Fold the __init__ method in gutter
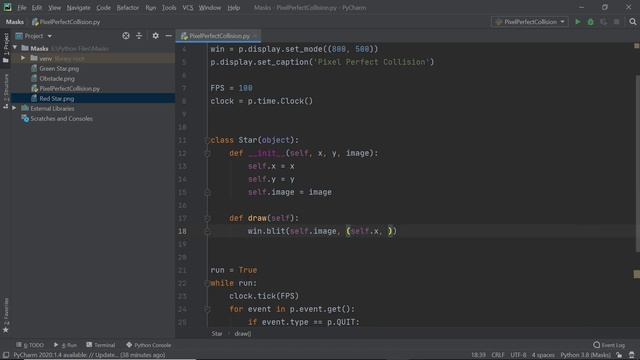 (x=207, y=153)
